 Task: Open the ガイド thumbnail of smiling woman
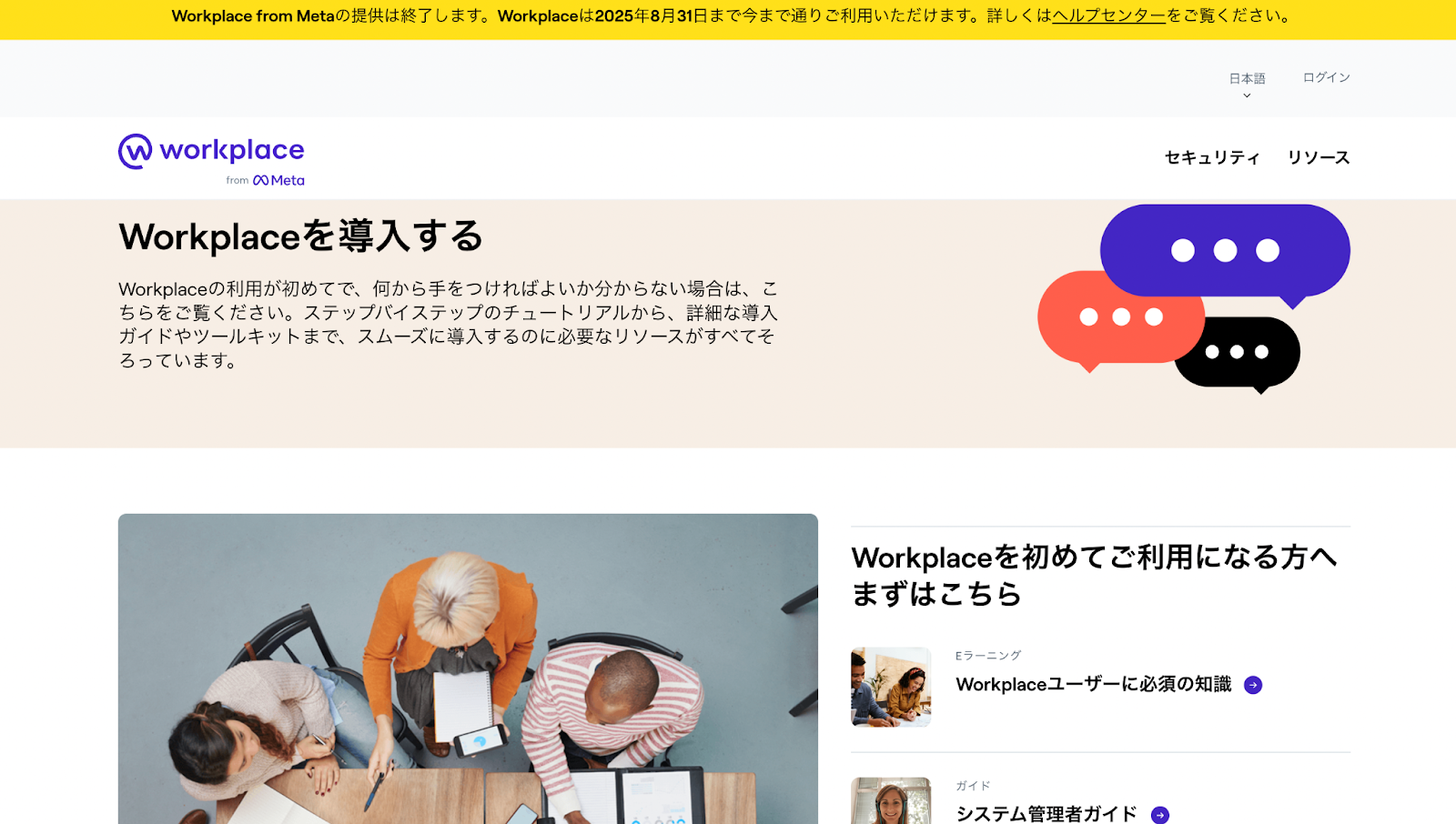tap(891, 801)
